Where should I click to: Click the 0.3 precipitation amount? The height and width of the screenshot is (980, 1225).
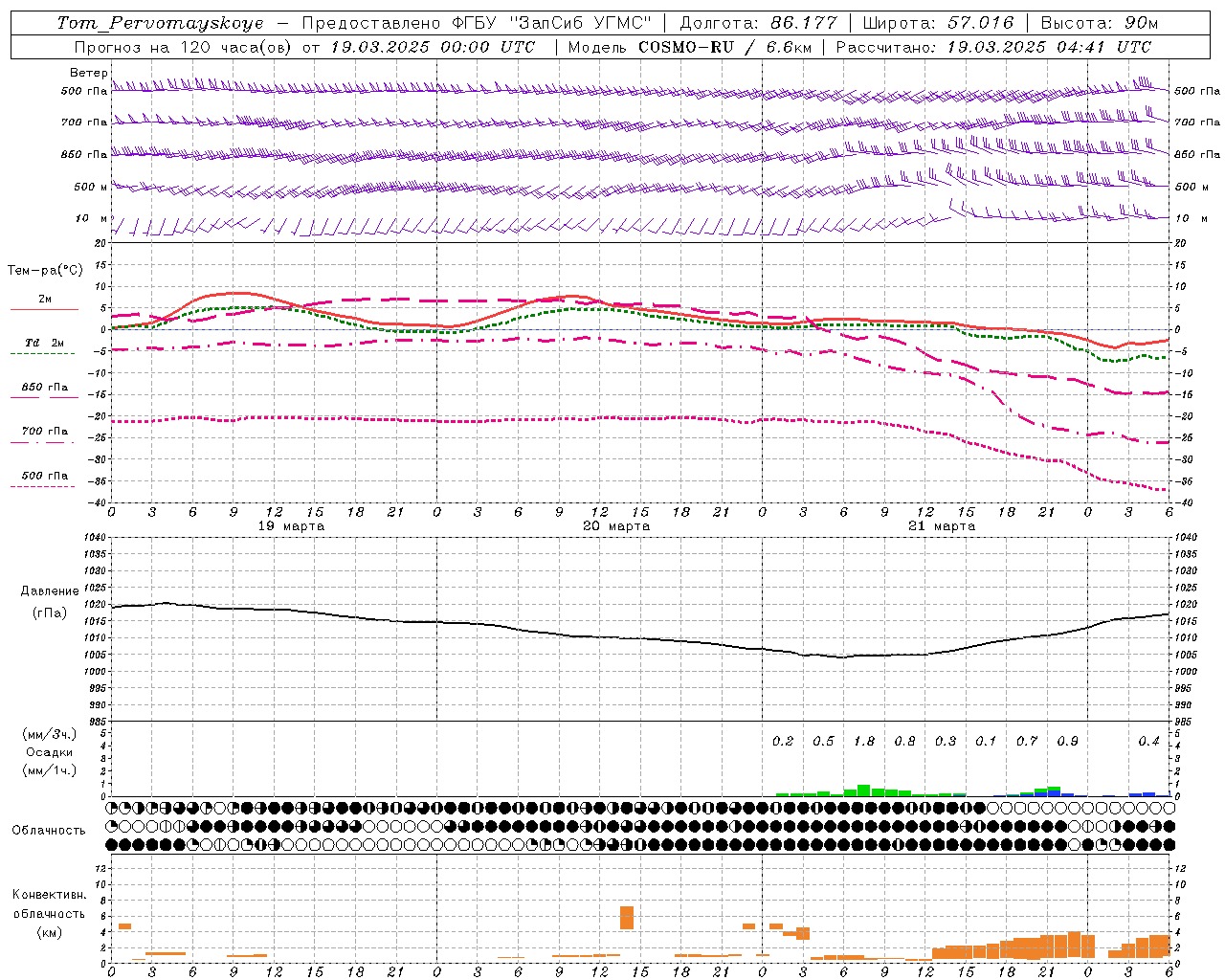coord(945,741)
